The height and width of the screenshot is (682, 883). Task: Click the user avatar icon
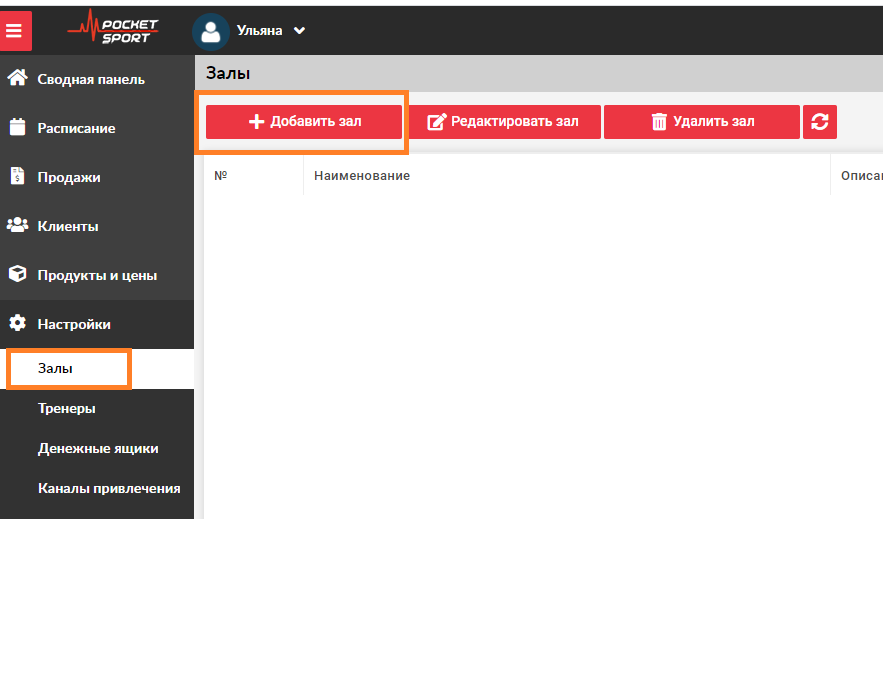coord(210,31)
